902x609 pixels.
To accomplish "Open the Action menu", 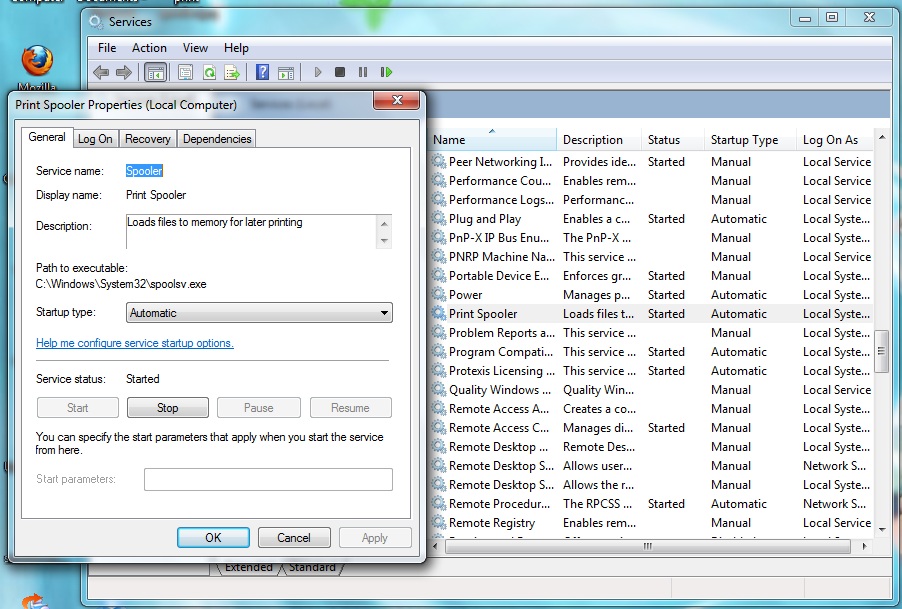I will click(149, 47).
